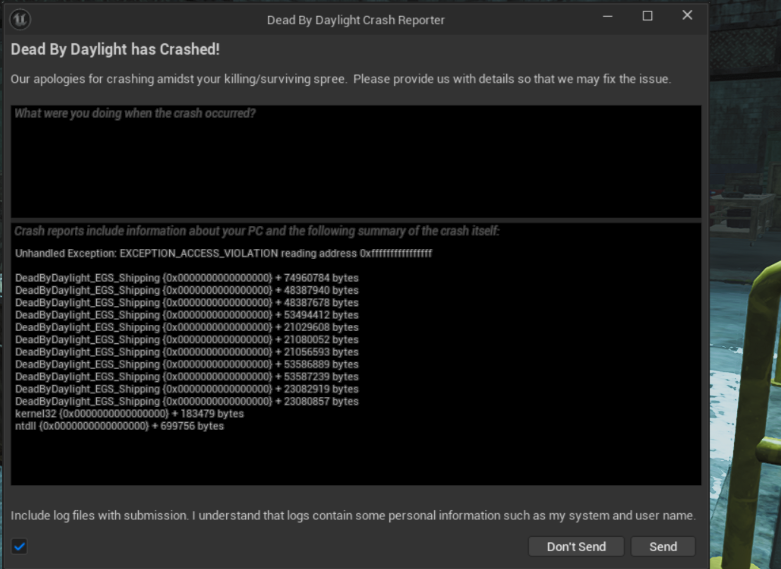Click the ntdll 699756 bytes line

pyautogui.click(x=120, y=426)
